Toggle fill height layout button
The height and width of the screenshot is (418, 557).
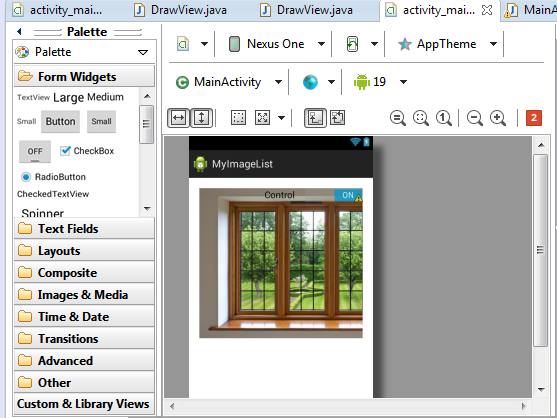201,118
